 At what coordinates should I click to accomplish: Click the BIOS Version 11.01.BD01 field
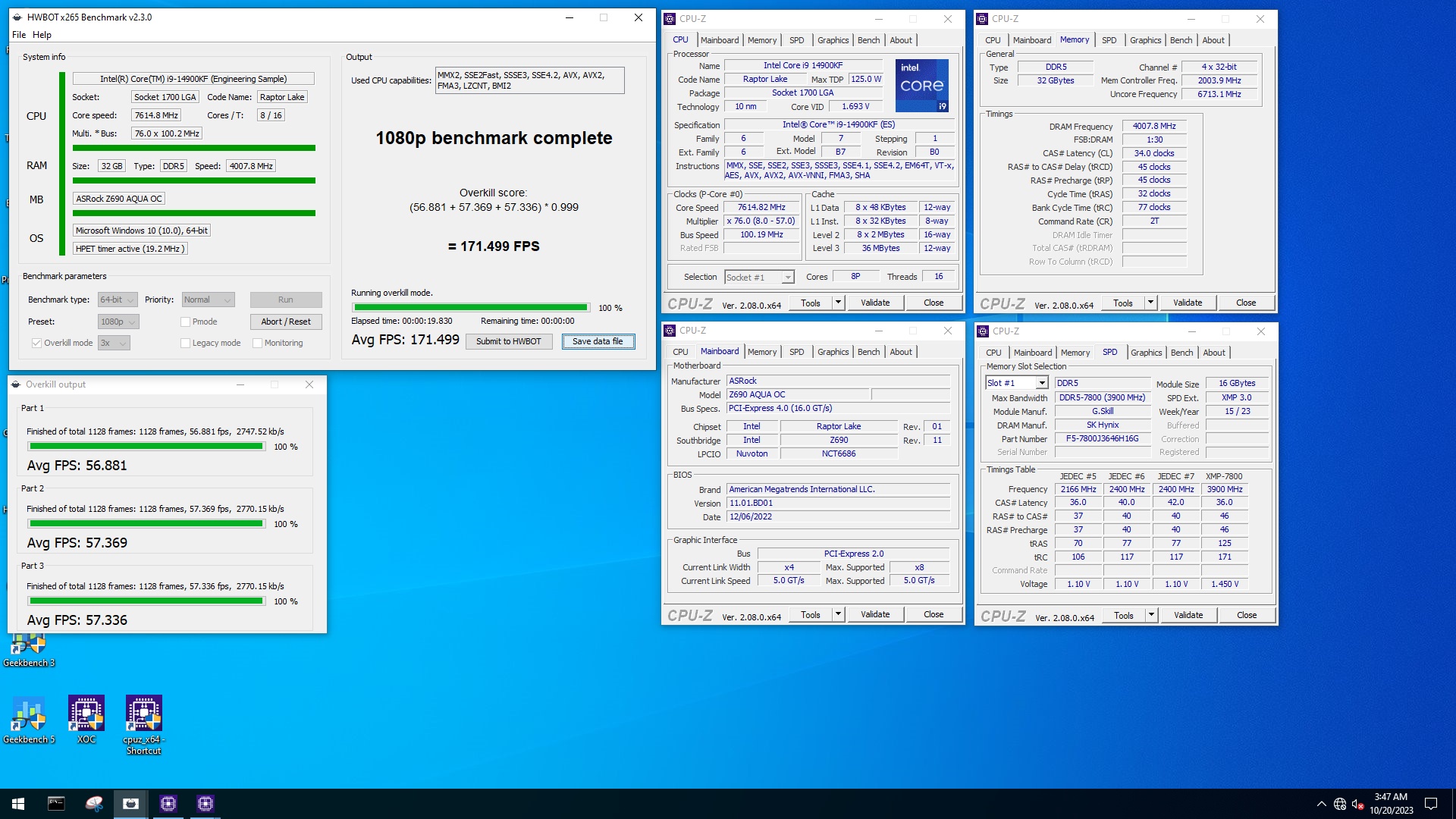click(838, 504)
